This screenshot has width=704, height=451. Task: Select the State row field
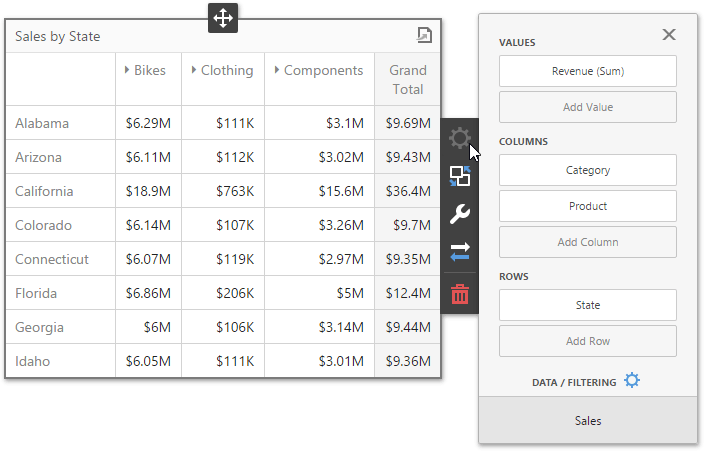pyautogui.click(x=587, y=305)
